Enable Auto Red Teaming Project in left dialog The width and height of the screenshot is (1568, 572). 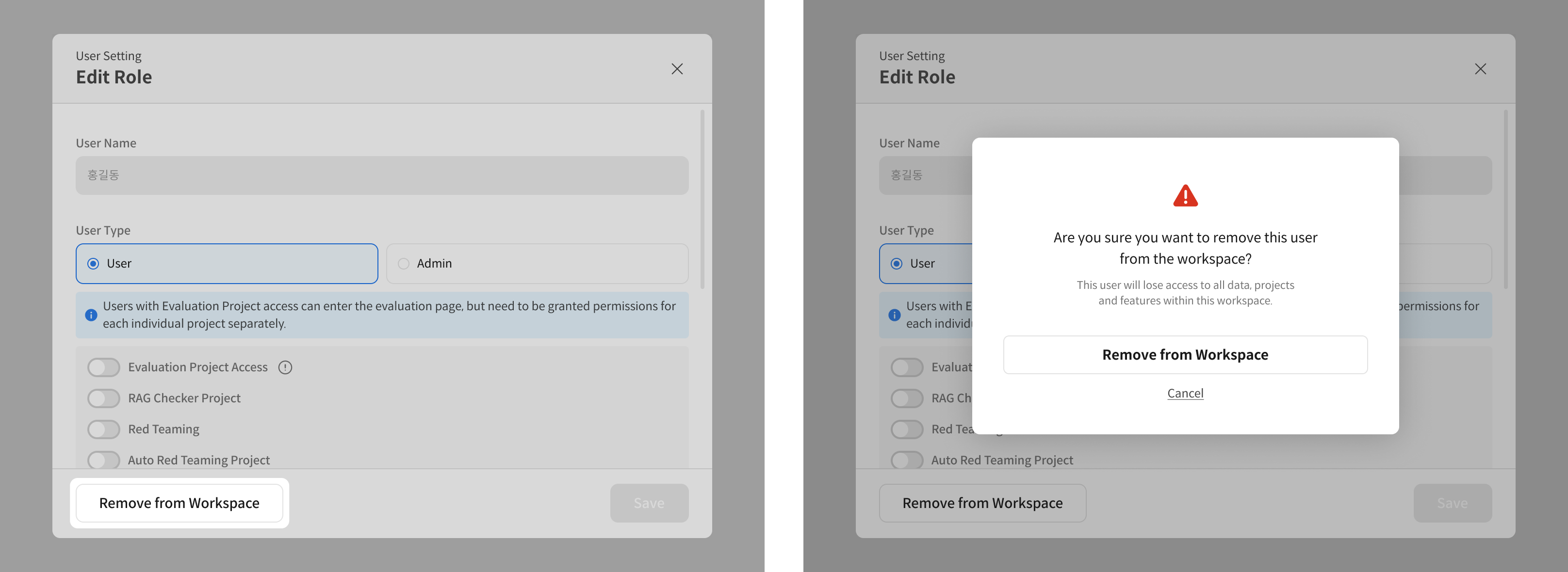pos(103,460)
